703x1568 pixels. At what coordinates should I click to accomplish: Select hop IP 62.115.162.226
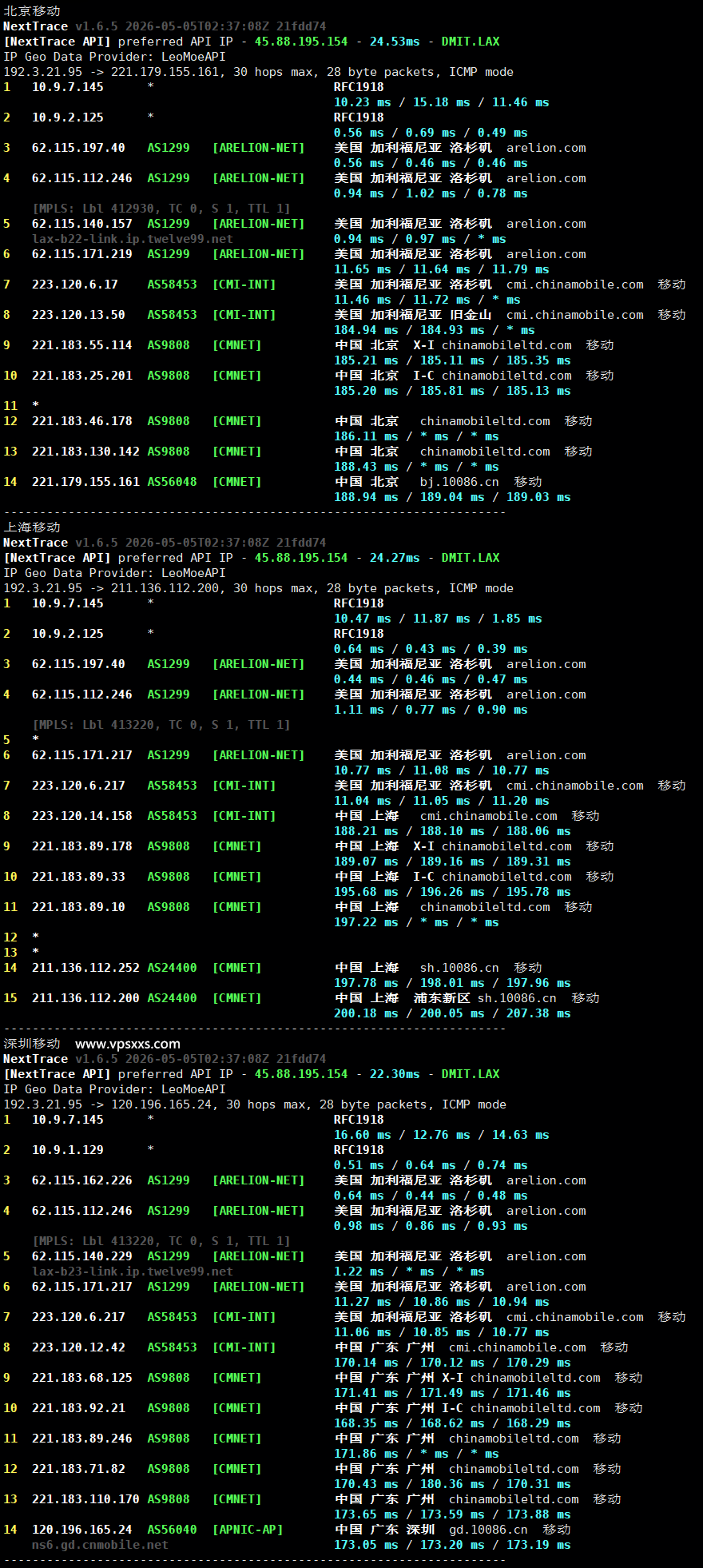[x=82, y=1180]
